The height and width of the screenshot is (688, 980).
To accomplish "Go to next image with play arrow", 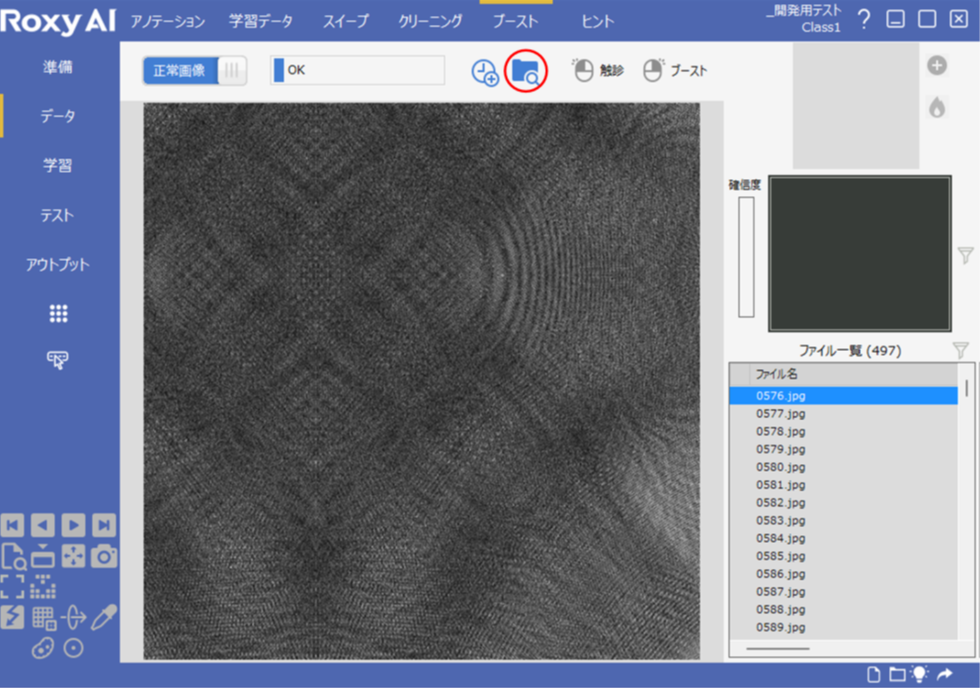I will point(73,526).
